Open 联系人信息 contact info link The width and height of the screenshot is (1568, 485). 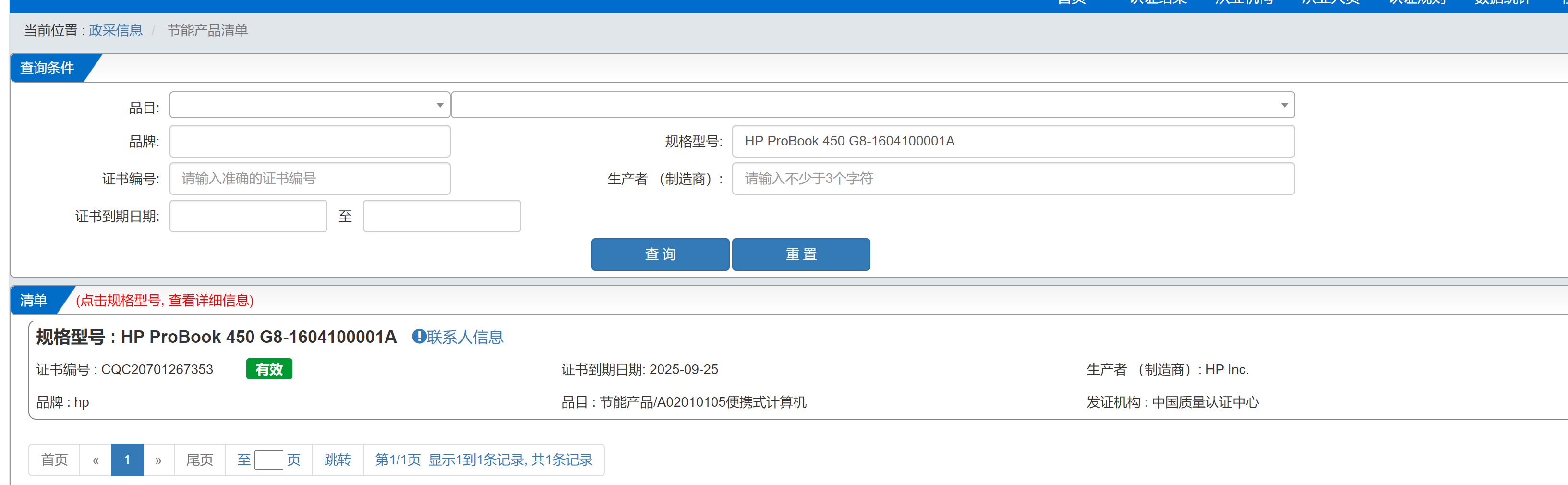465,337
